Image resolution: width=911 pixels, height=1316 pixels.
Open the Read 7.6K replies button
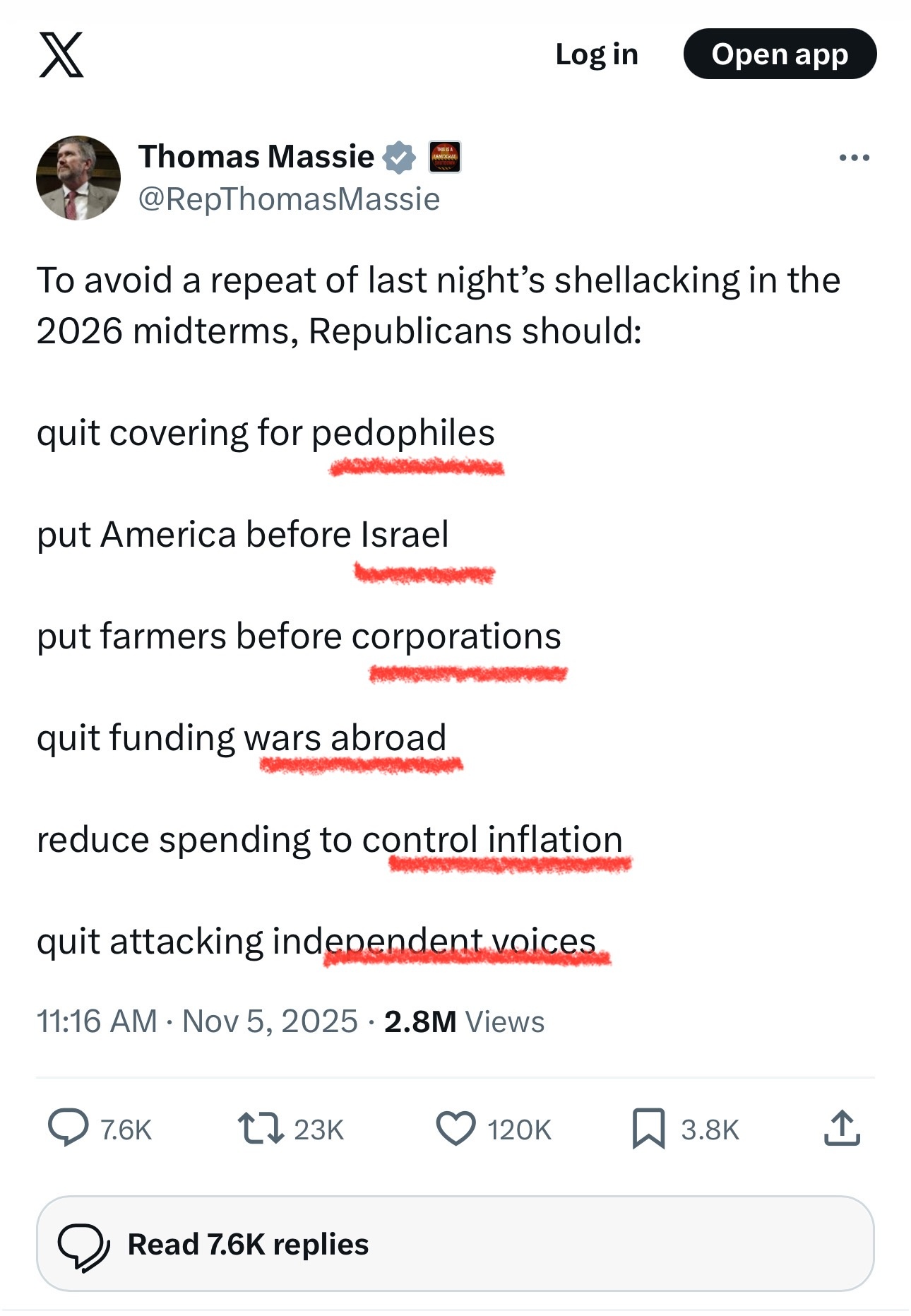point(455,1244)
